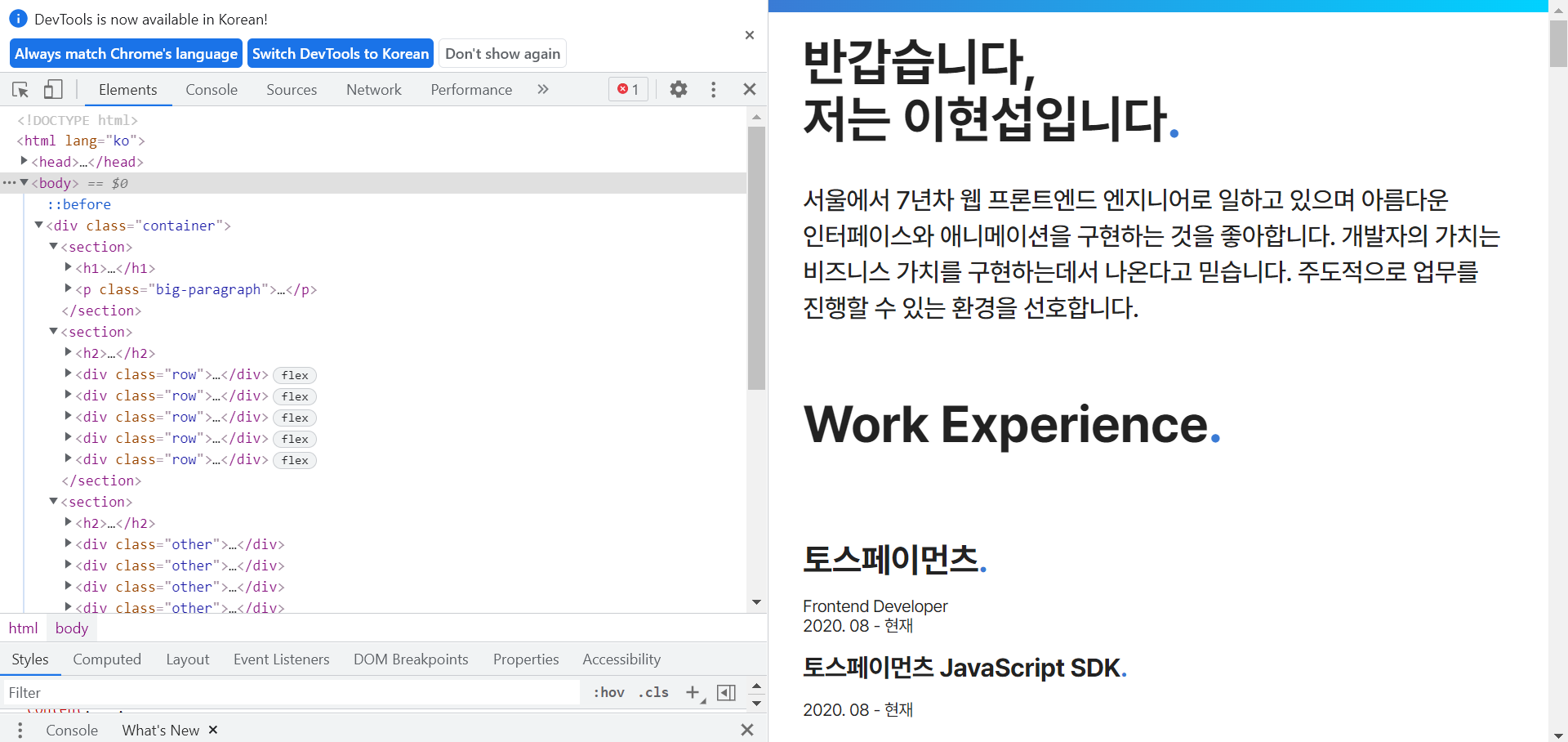Close the bottom drawer

point(747,730)
